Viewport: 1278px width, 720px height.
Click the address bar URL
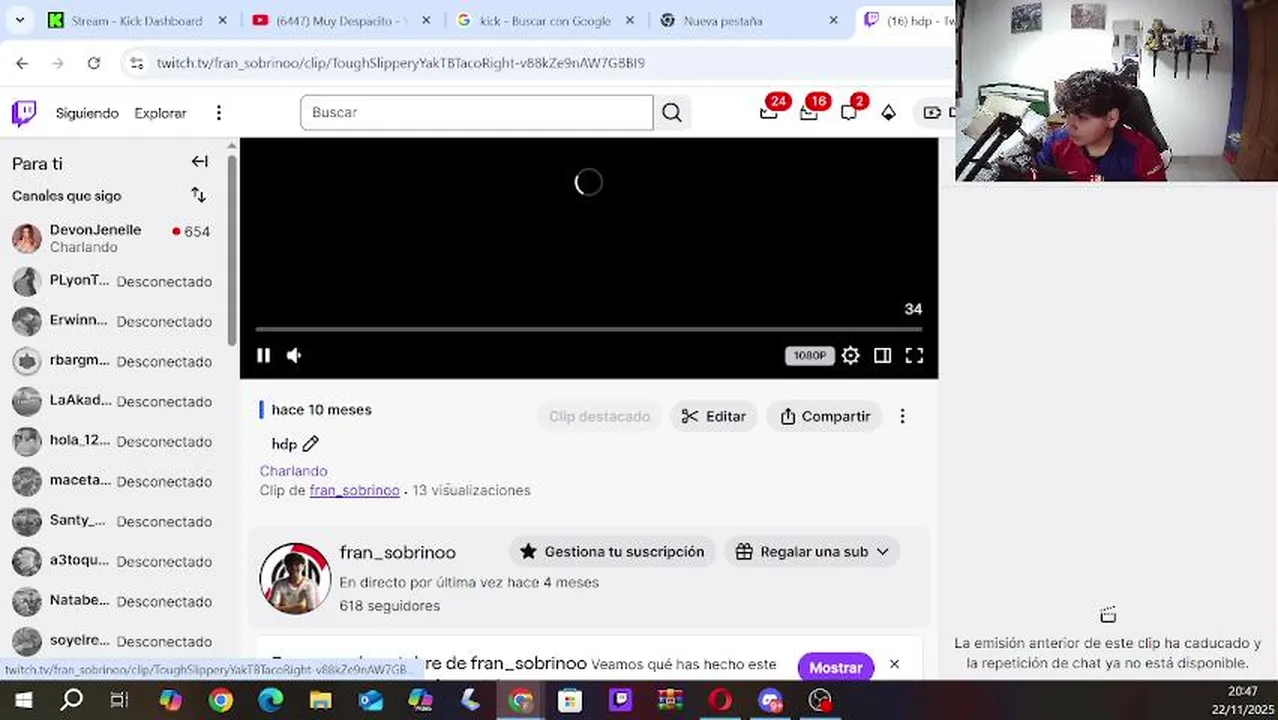[x=400, y=63]
